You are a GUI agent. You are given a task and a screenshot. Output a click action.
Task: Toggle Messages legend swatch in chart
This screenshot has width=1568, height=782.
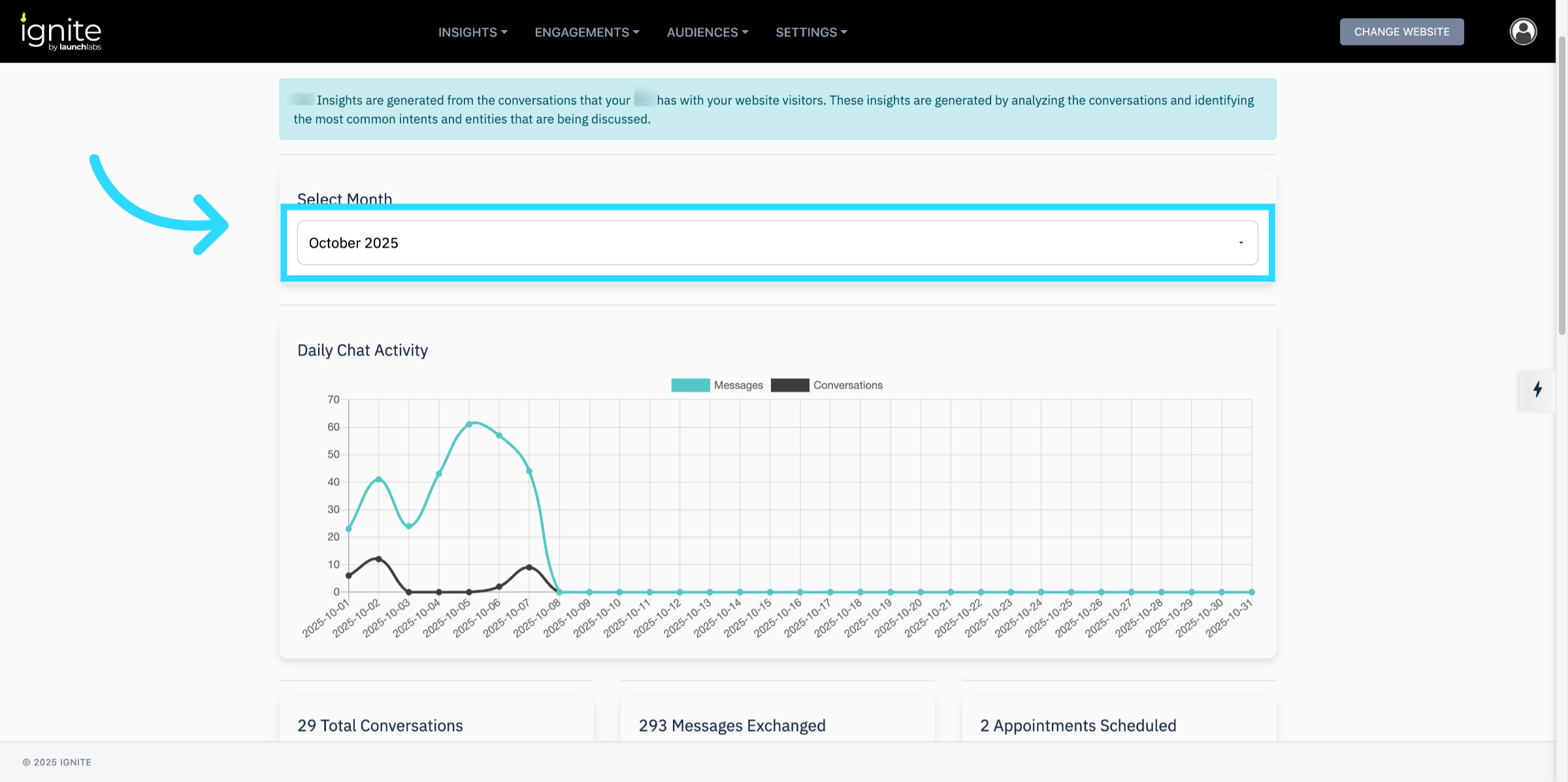tap(690, 385)
